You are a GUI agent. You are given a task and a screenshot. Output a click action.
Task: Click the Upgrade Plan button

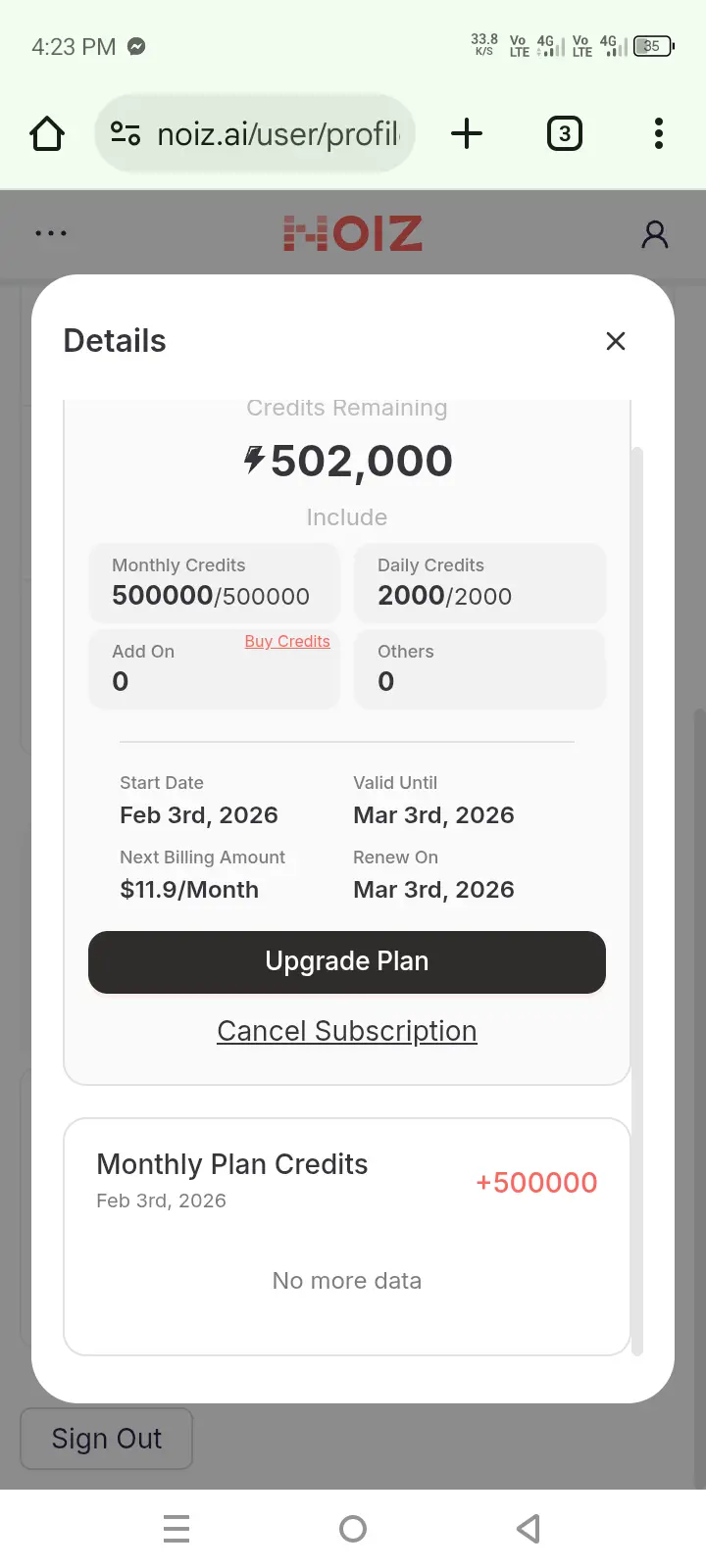tap(347, 961)
